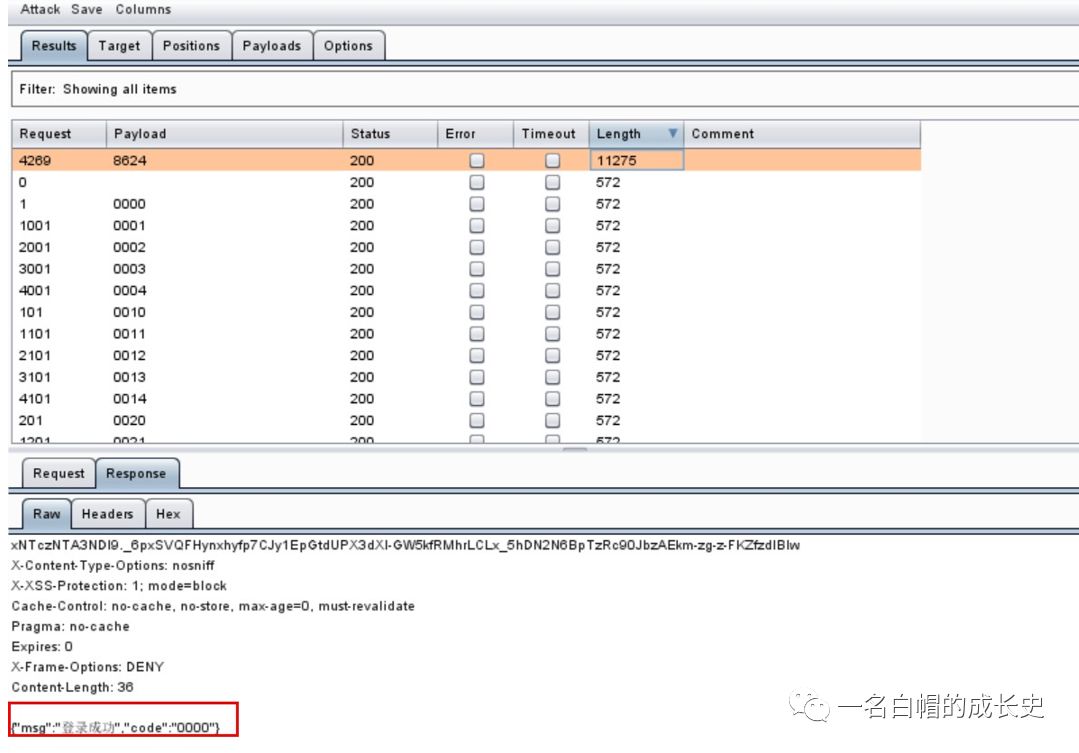The height and width of the screenshot is (753, 1079).
Task: Switch to Headers view
Action: click(107, 514)
